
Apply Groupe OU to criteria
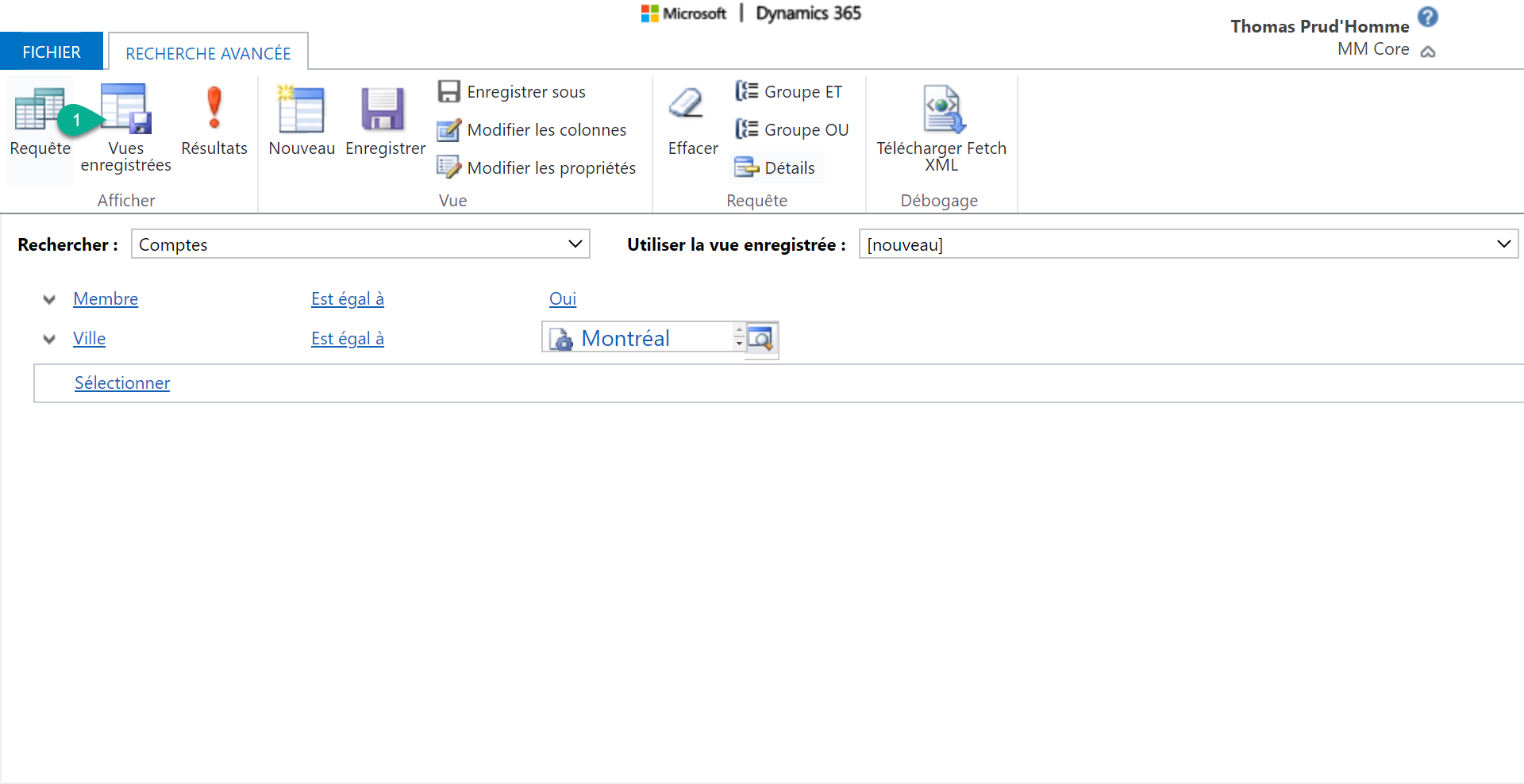tap(792, 130)
